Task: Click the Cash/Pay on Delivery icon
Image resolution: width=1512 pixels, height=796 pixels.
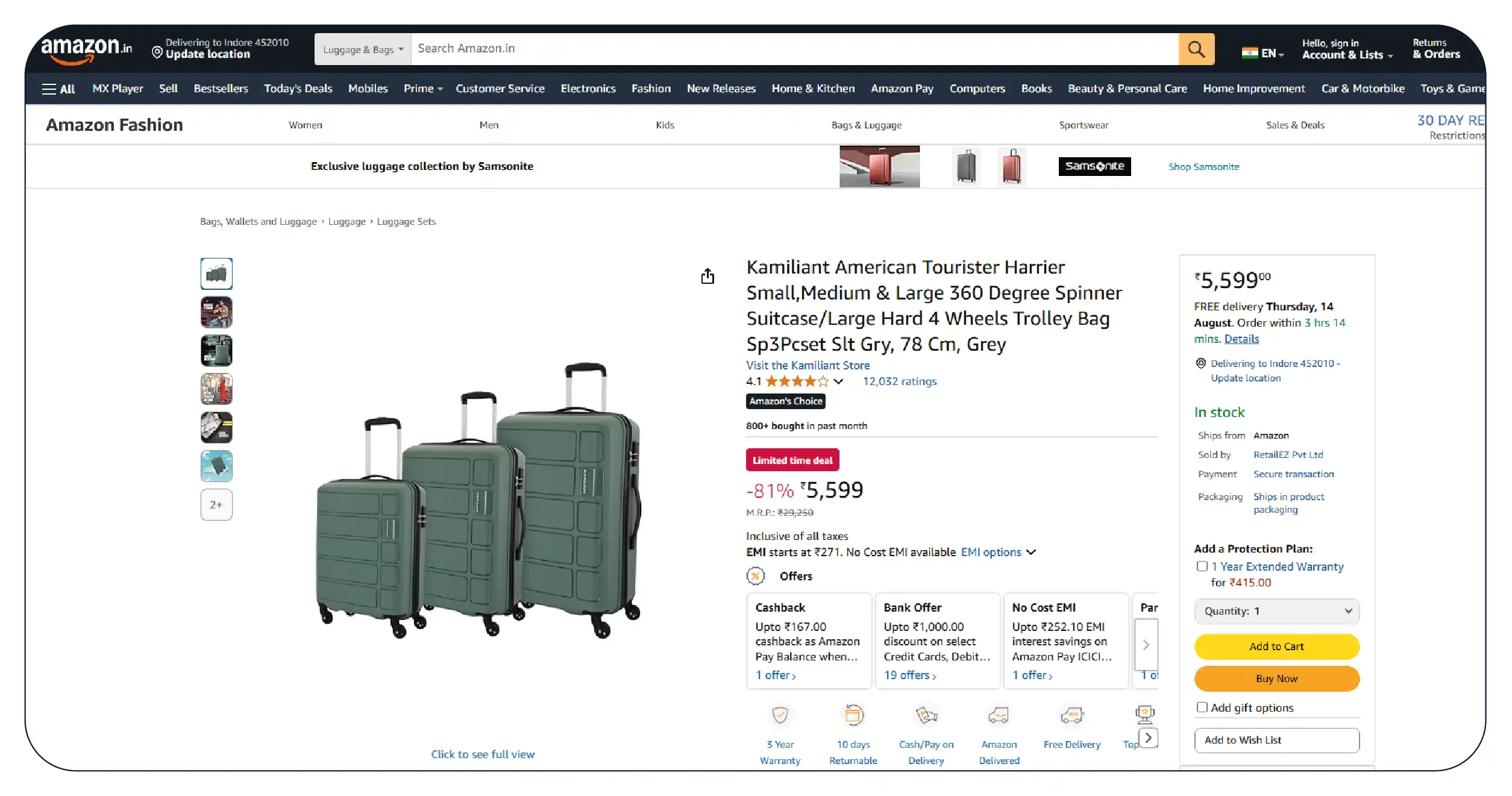Action: [926, 715]
